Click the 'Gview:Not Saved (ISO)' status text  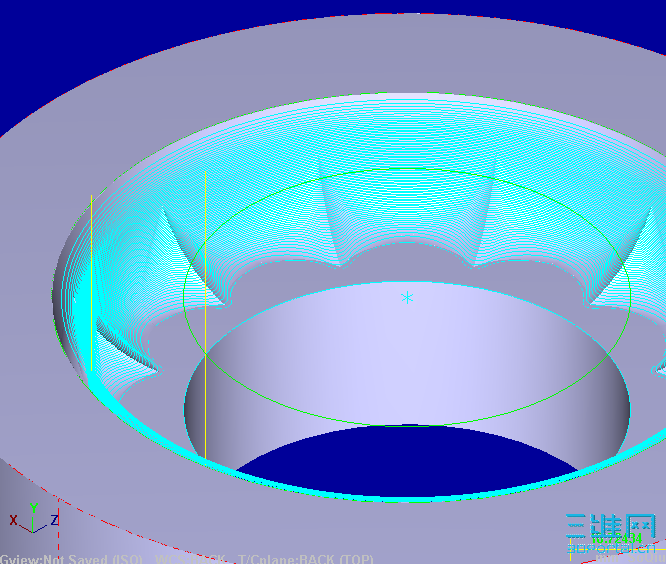coord(71,559)
